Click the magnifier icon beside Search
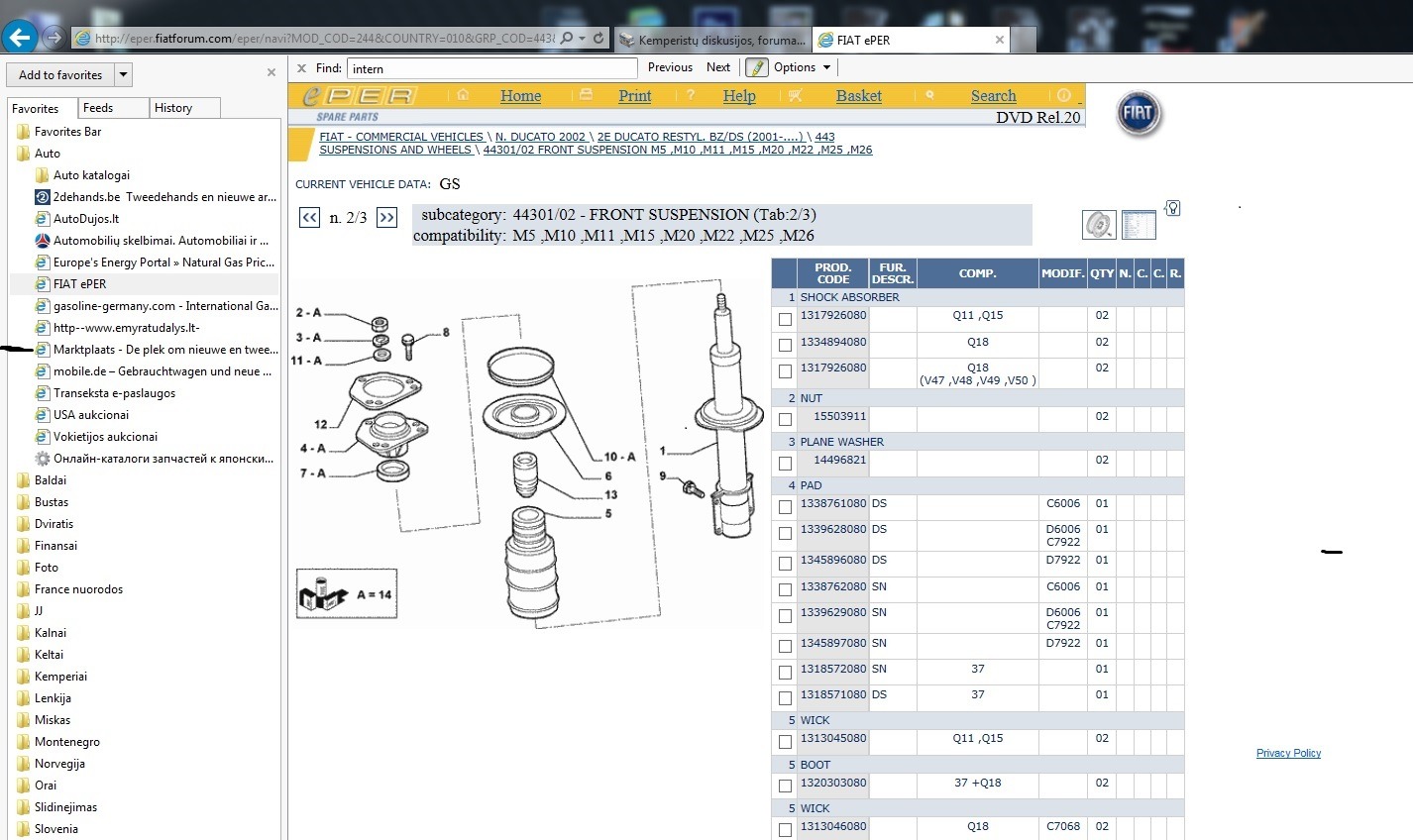Screen dimensions: 1413x840 pos(929,95)
